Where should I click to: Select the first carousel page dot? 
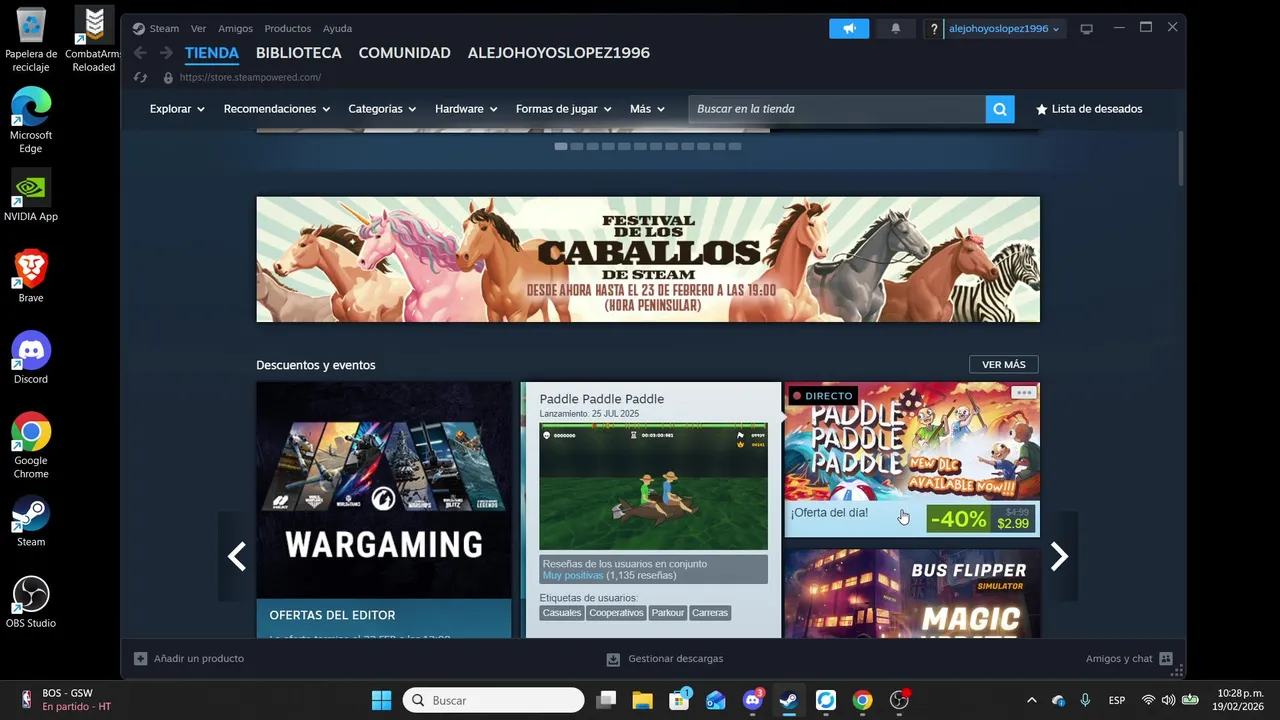pos(561,146)
